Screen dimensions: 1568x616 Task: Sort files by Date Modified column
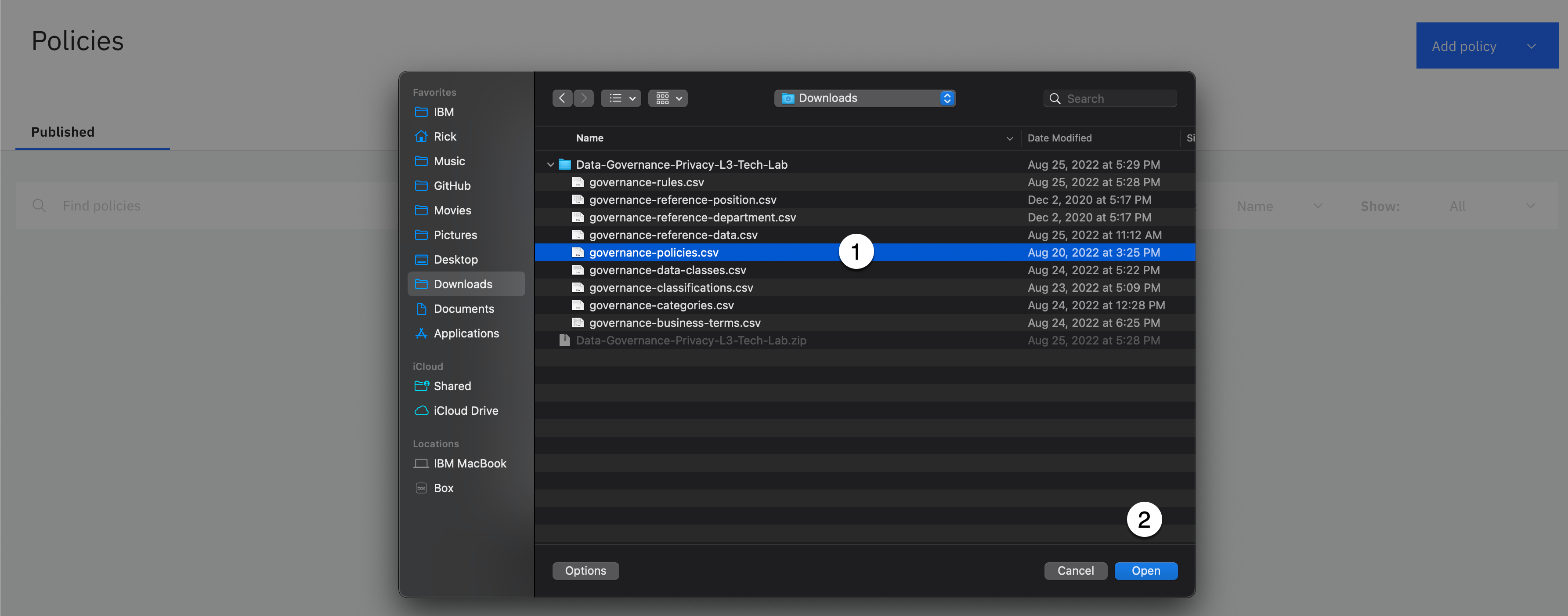(x=1059, y=138)
